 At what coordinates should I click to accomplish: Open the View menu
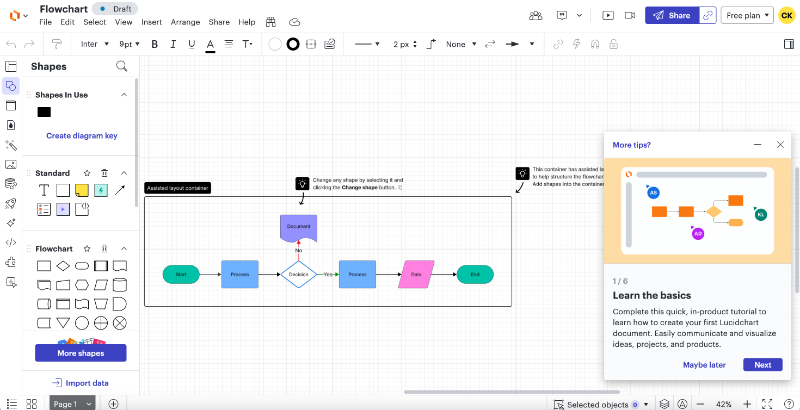[123, 22]
